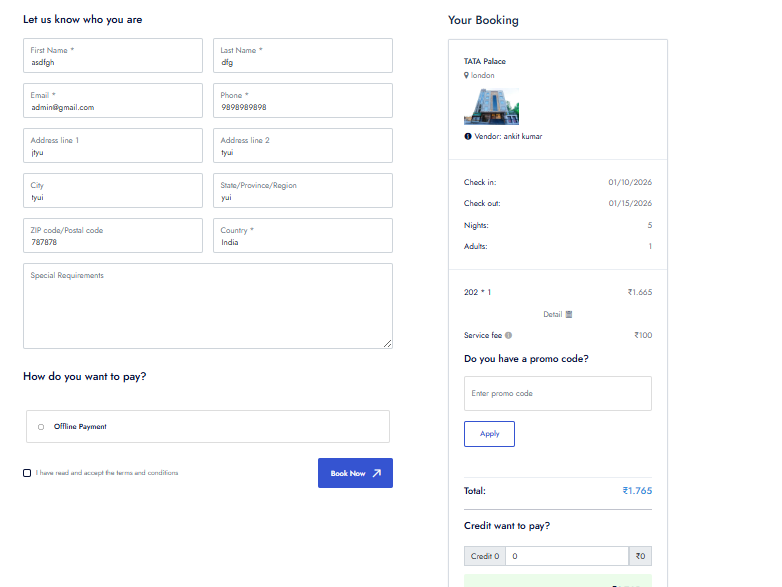Select the Offline Payment radio button

tap(41, 427)
